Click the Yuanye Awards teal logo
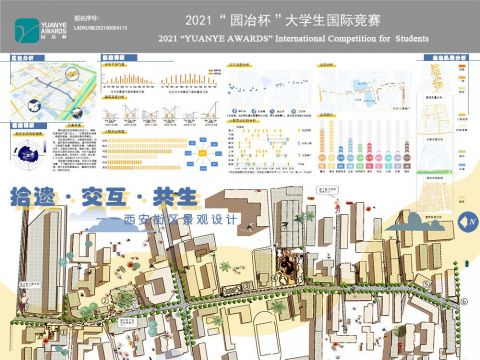 (x=27, y=30)
